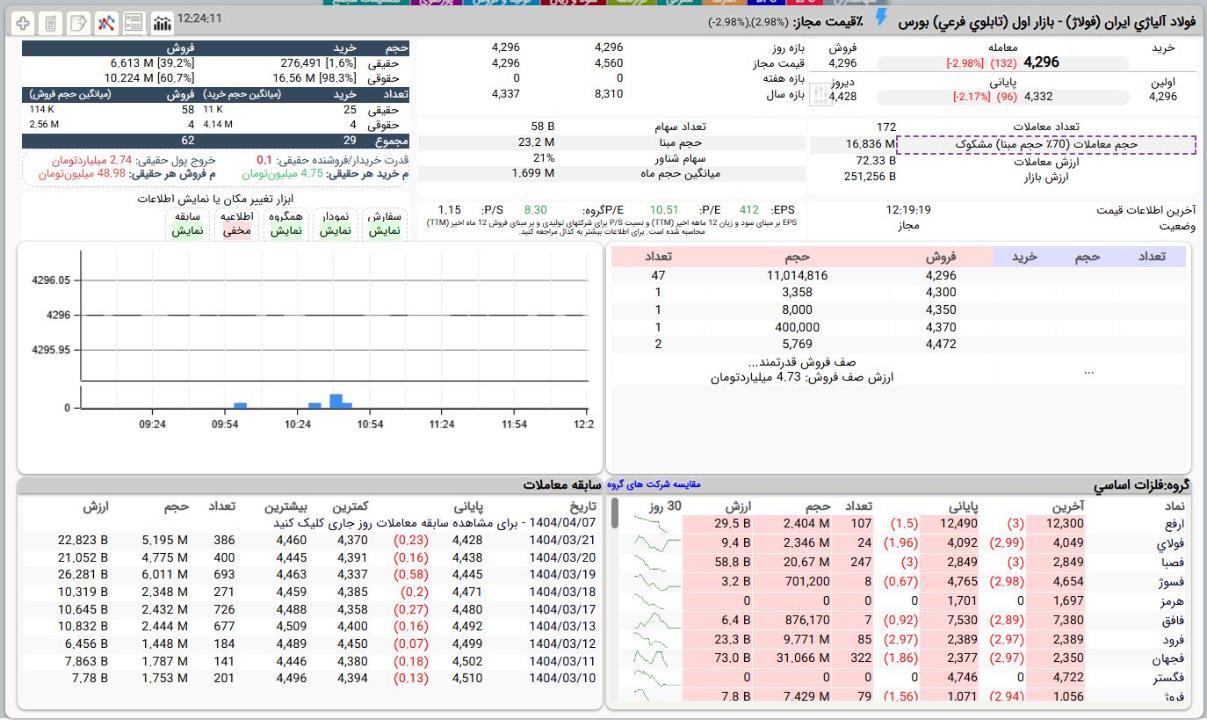Open the bar chart histogram toolbar icon

160,21
